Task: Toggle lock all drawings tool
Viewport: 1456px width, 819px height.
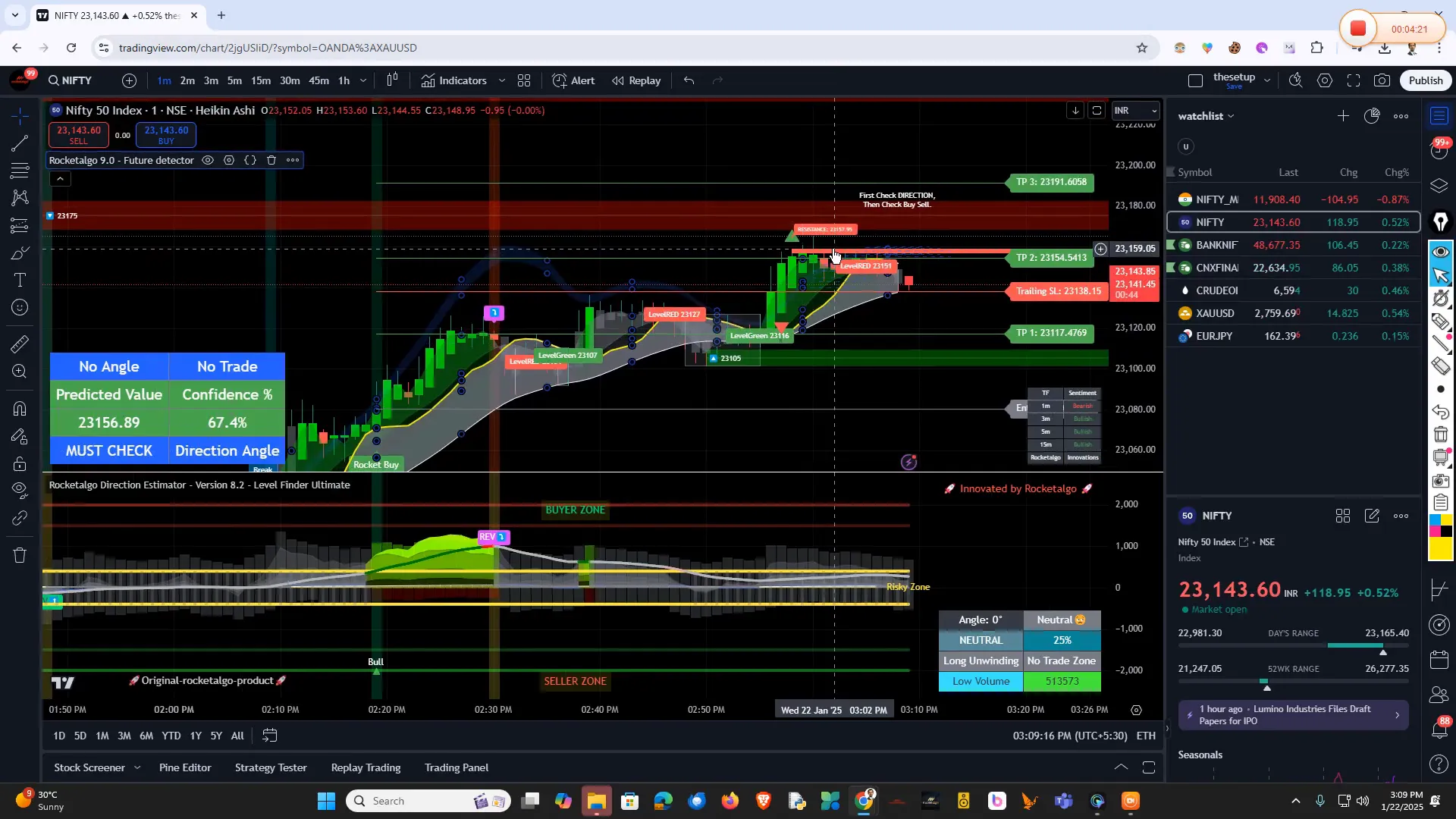Action: (20, 463)
